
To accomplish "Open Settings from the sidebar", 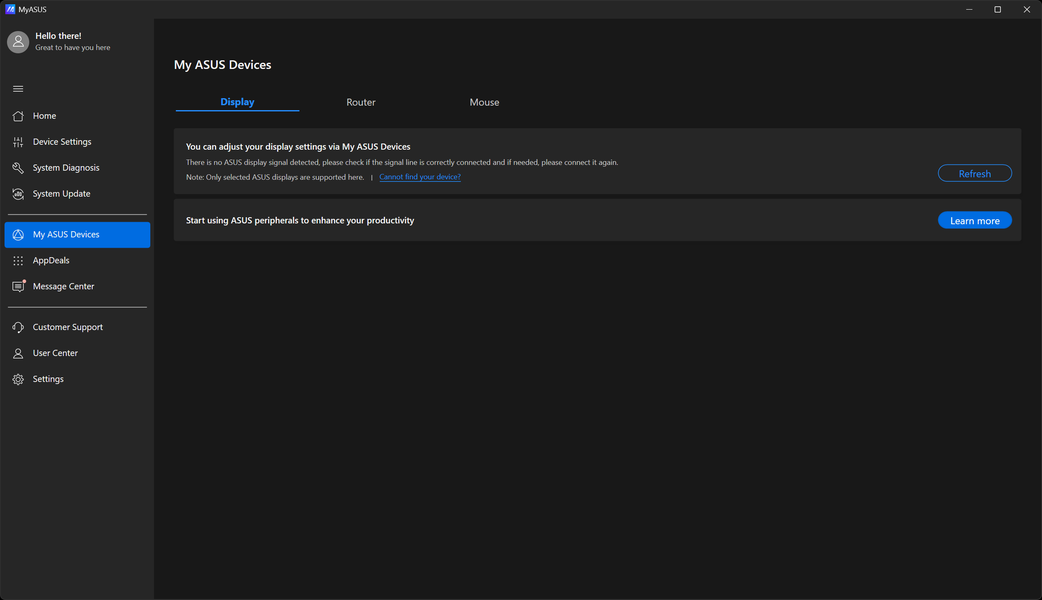I will [x=77, y=379].
